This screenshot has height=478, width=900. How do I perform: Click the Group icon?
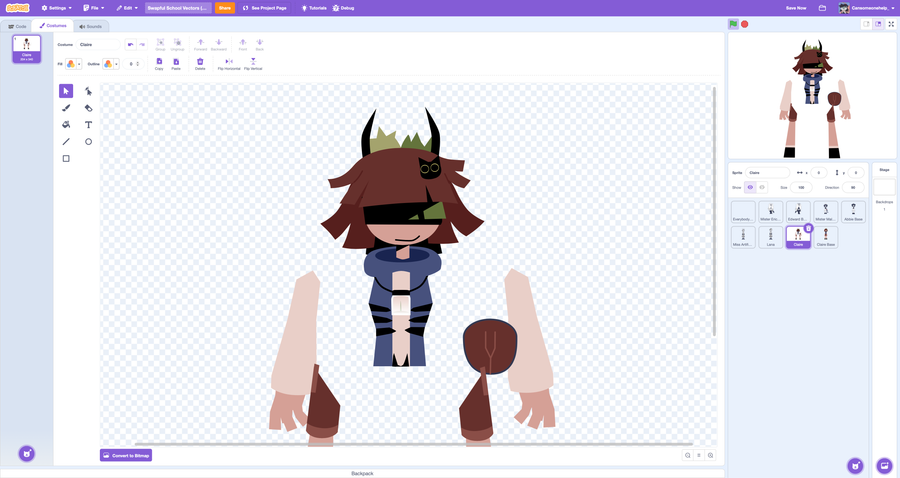tap(160, 44)
